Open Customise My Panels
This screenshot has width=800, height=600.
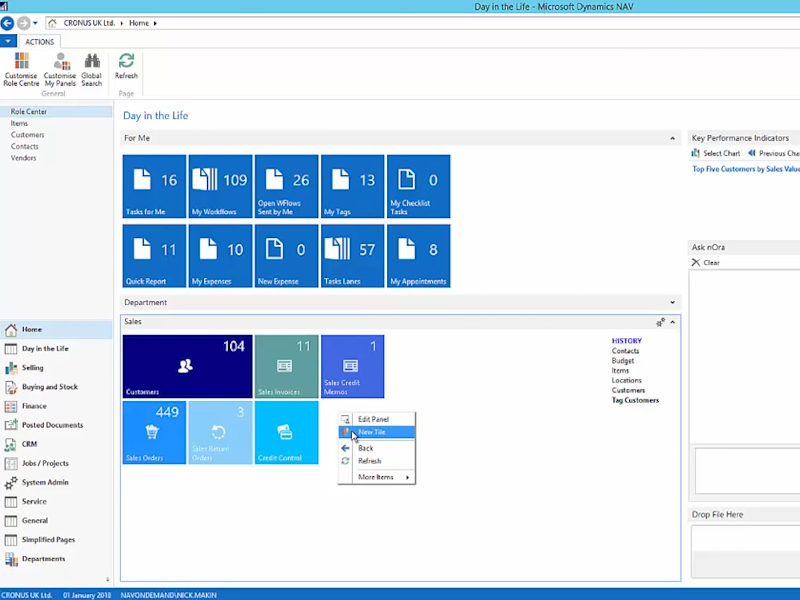point(60,69)
